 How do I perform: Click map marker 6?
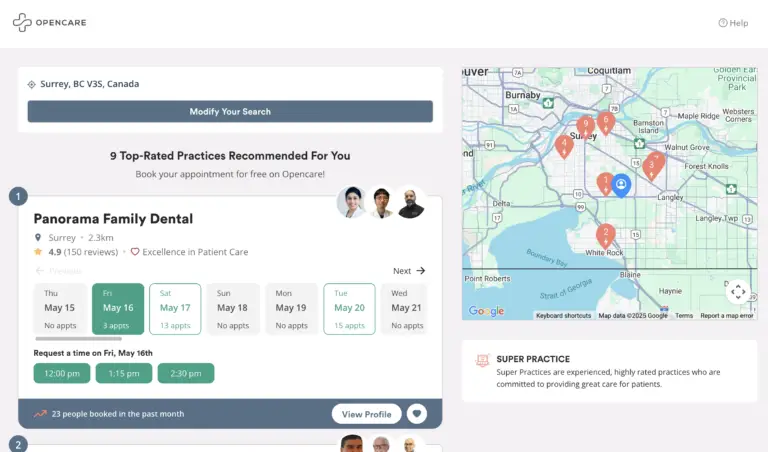[606, 123]
